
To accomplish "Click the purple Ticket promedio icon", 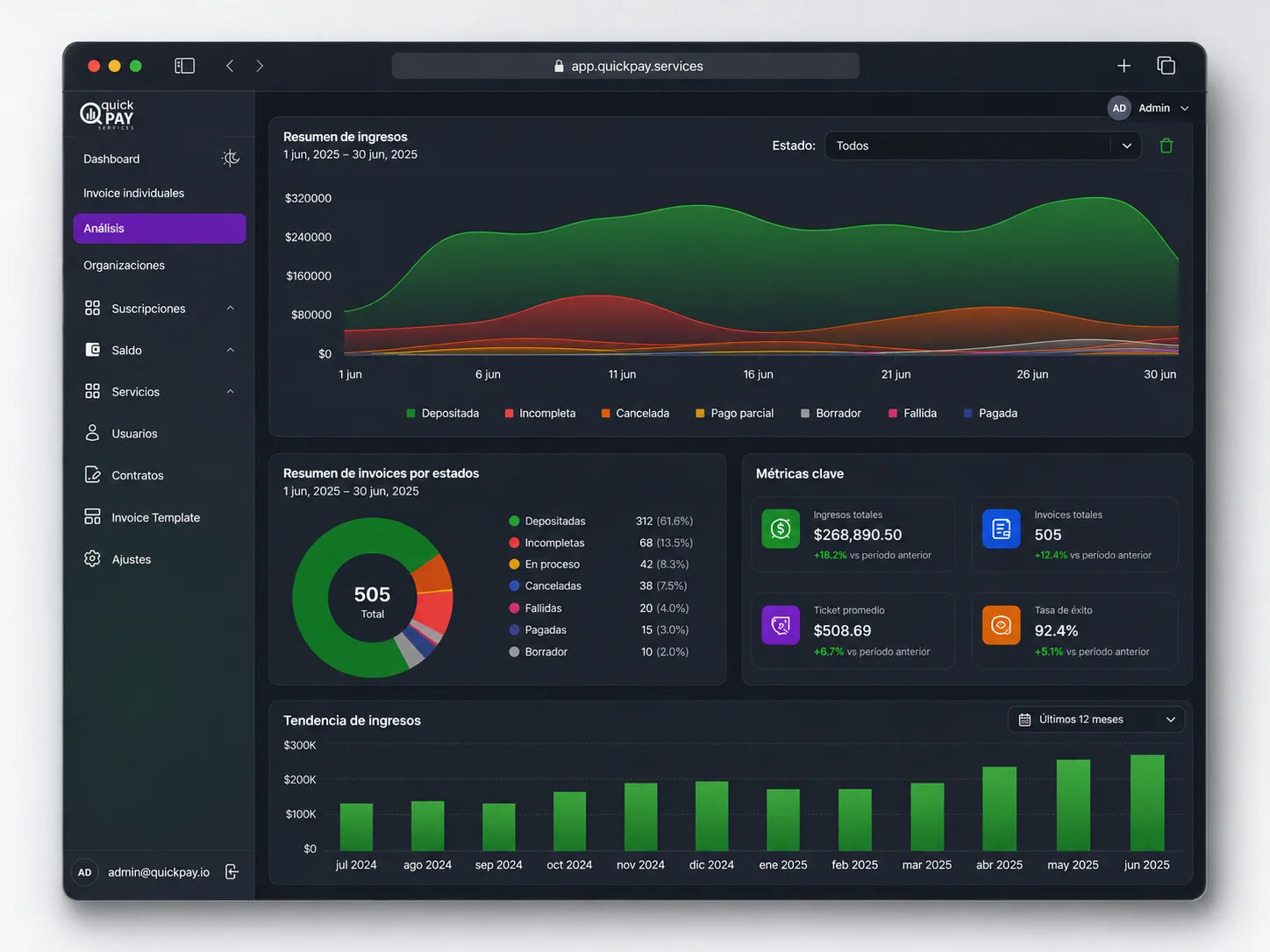I will point(781,625).
